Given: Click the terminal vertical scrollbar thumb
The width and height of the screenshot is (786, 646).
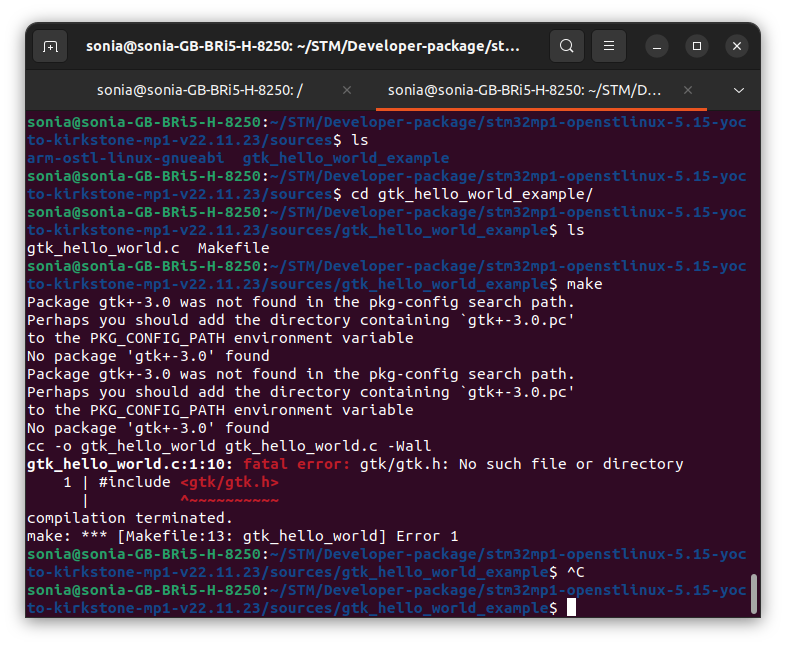Looking at the screenshot, I should coord(753,594).
